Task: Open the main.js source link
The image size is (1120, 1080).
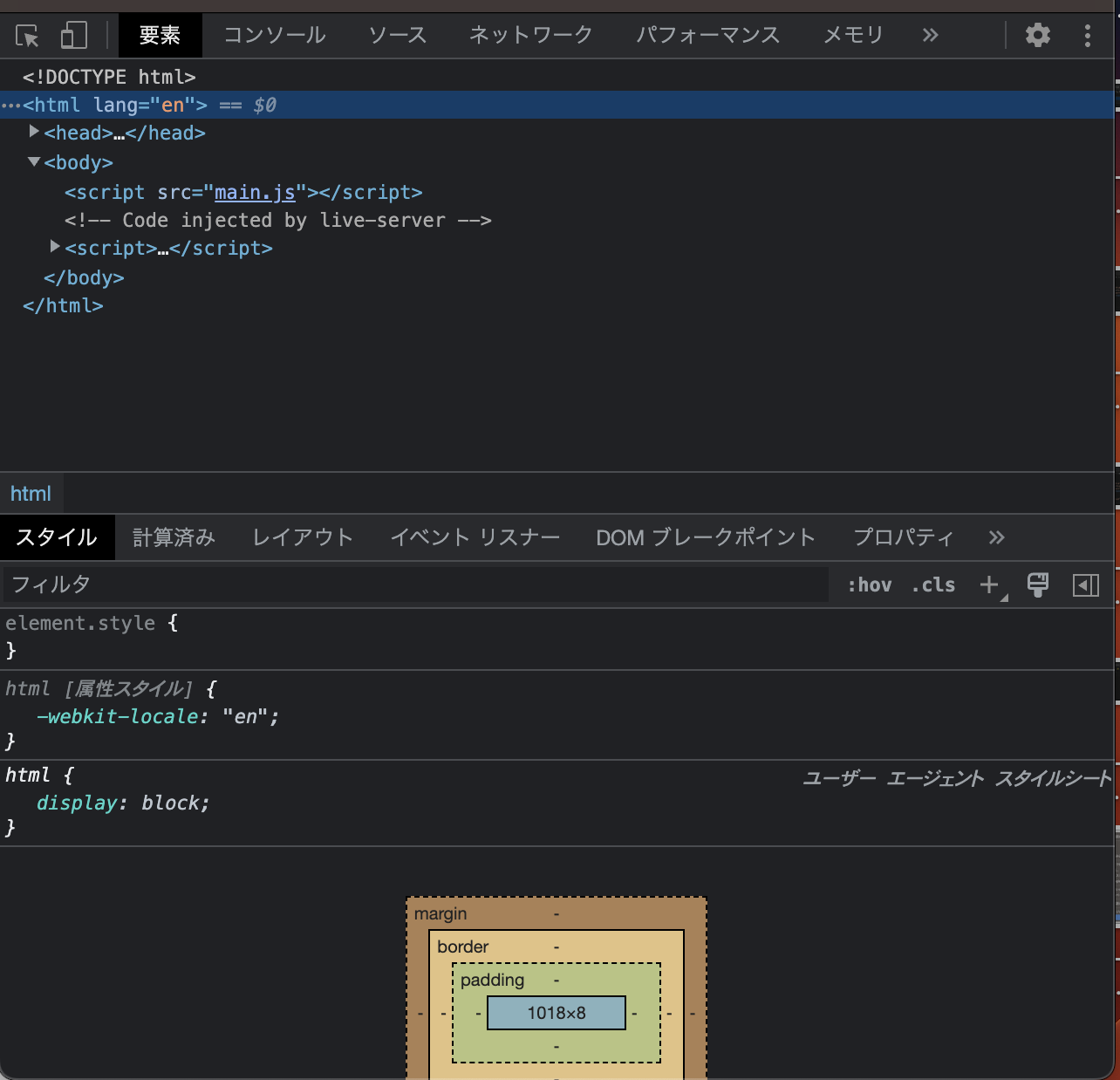Action: click(x=254, y=192)
